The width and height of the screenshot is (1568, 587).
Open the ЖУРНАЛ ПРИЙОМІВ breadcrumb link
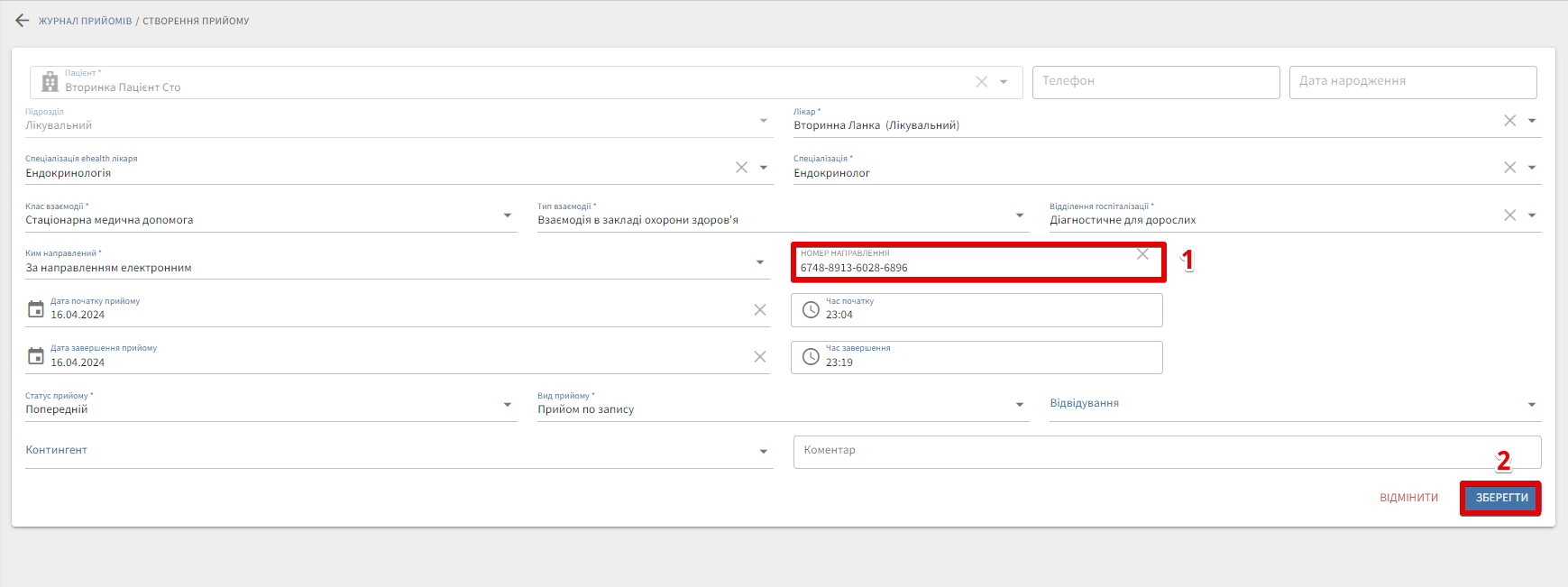85,21
